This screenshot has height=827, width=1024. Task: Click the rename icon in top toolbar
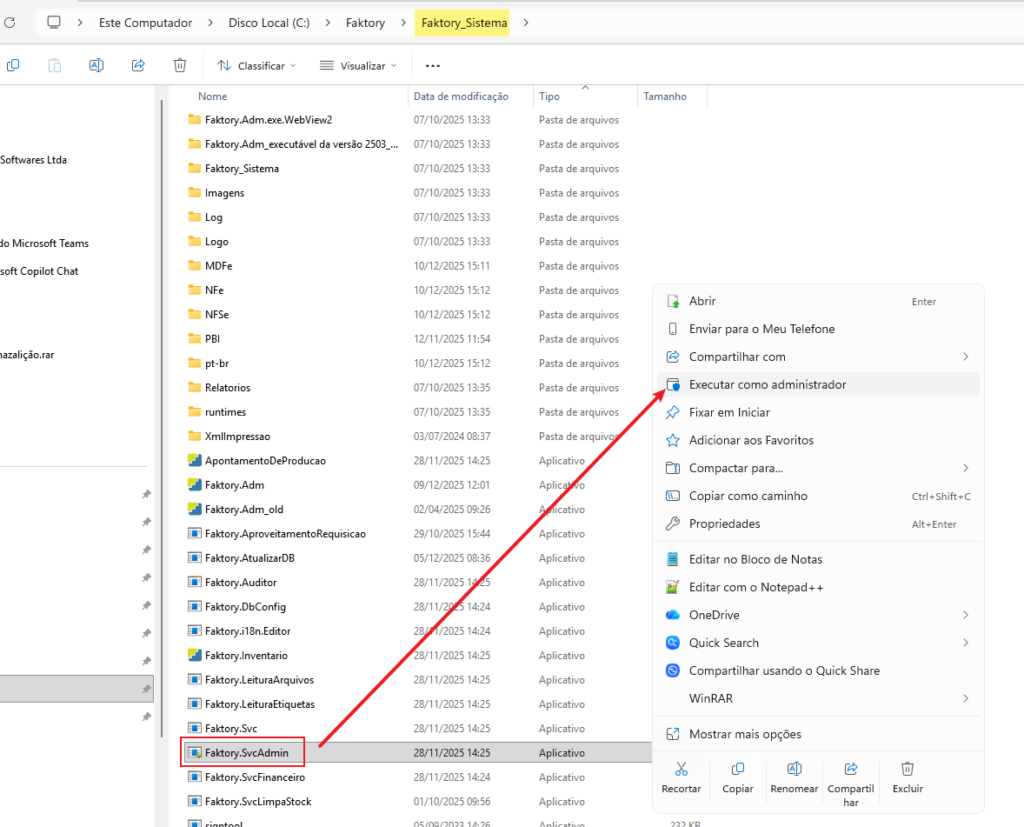click(96, 65)
